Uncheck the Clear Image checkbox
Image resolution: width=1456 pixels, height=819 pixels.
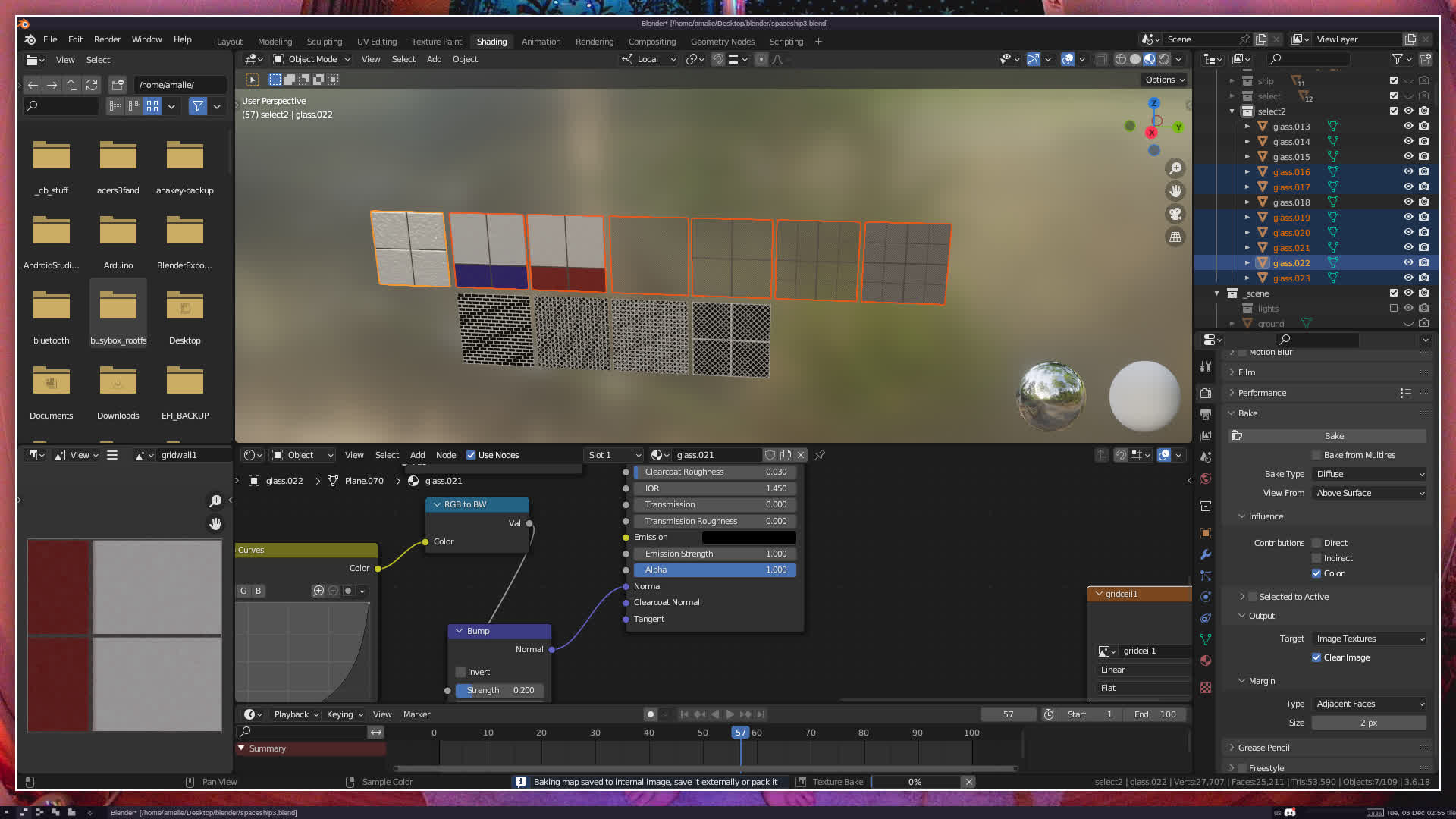pyautogui.click(x=1316, y=657)
